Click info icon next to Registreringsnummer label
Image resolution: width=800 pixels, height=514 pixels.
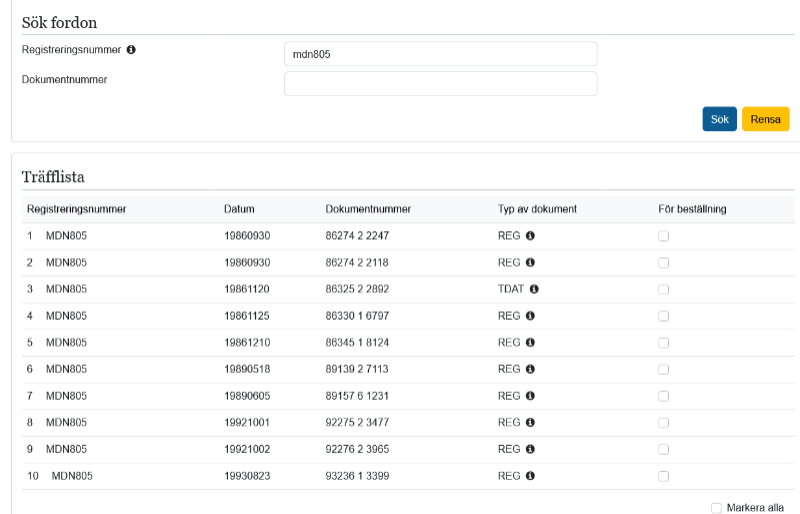[131, 49]
